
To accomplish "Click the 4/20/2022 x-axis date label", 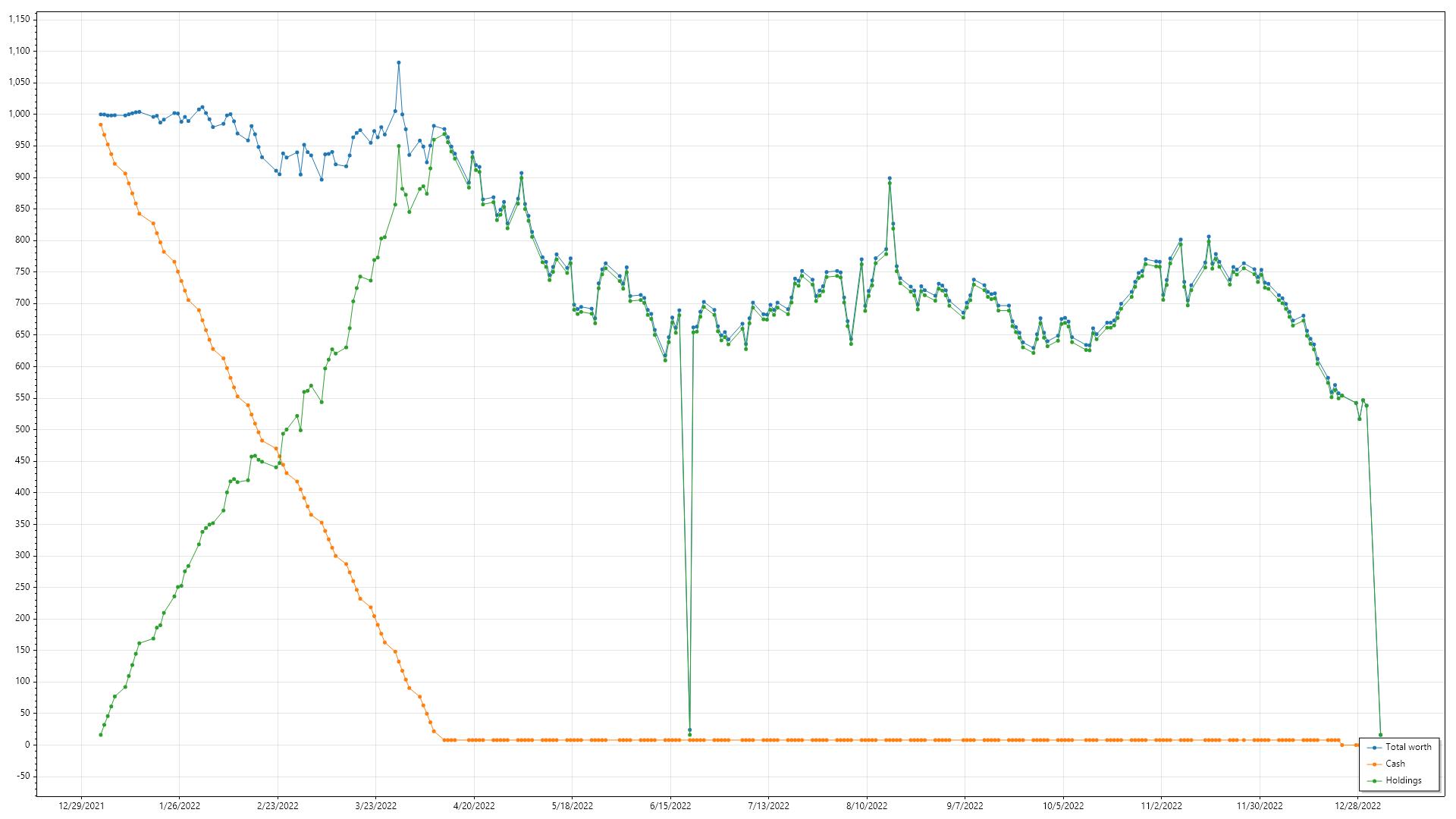I will click(x=474, y=806).
